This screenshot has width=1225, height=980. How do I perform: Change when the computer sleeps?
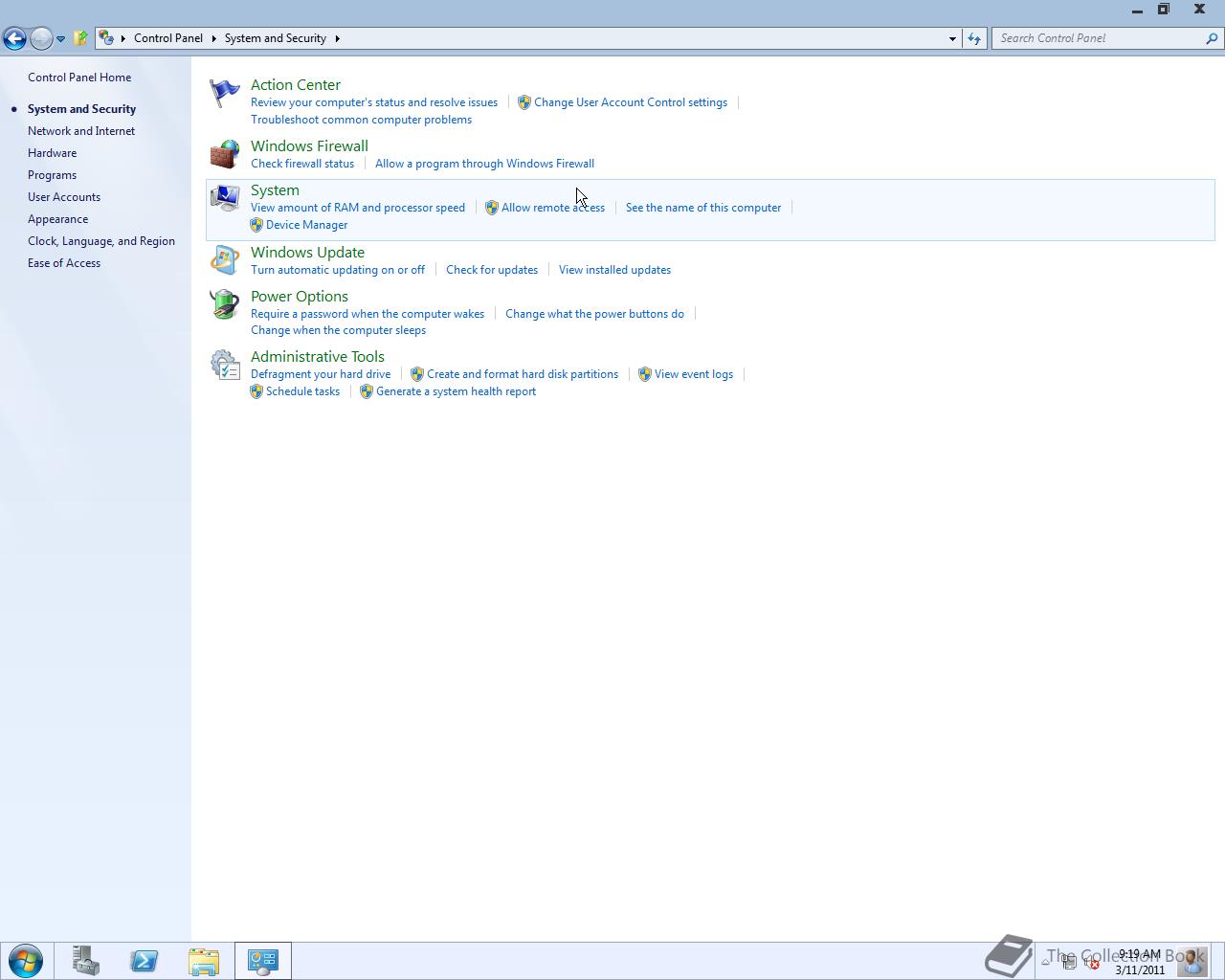pos(338,330)
